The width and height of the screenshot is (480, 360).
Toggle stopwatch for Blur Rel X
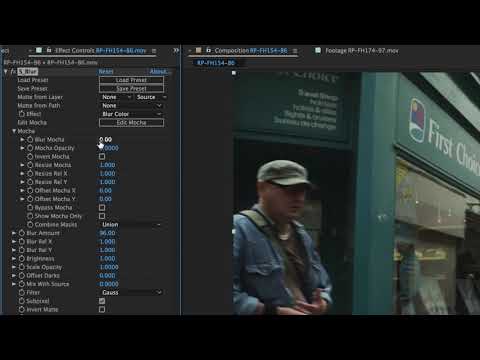pyautogui.click(x=22, y=242)
